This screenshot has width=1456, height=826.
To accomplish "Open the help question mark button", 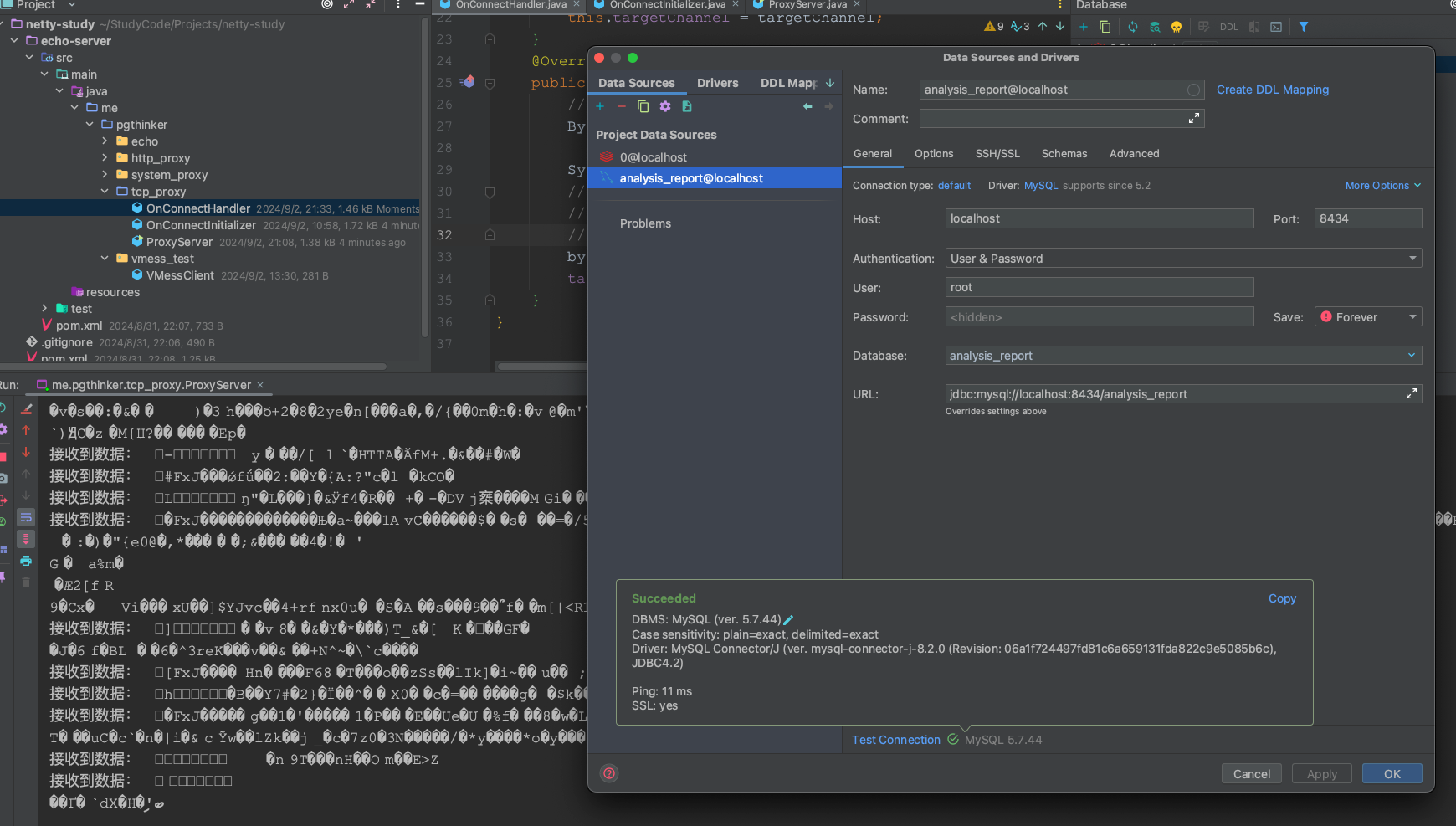I will [610, 773].
